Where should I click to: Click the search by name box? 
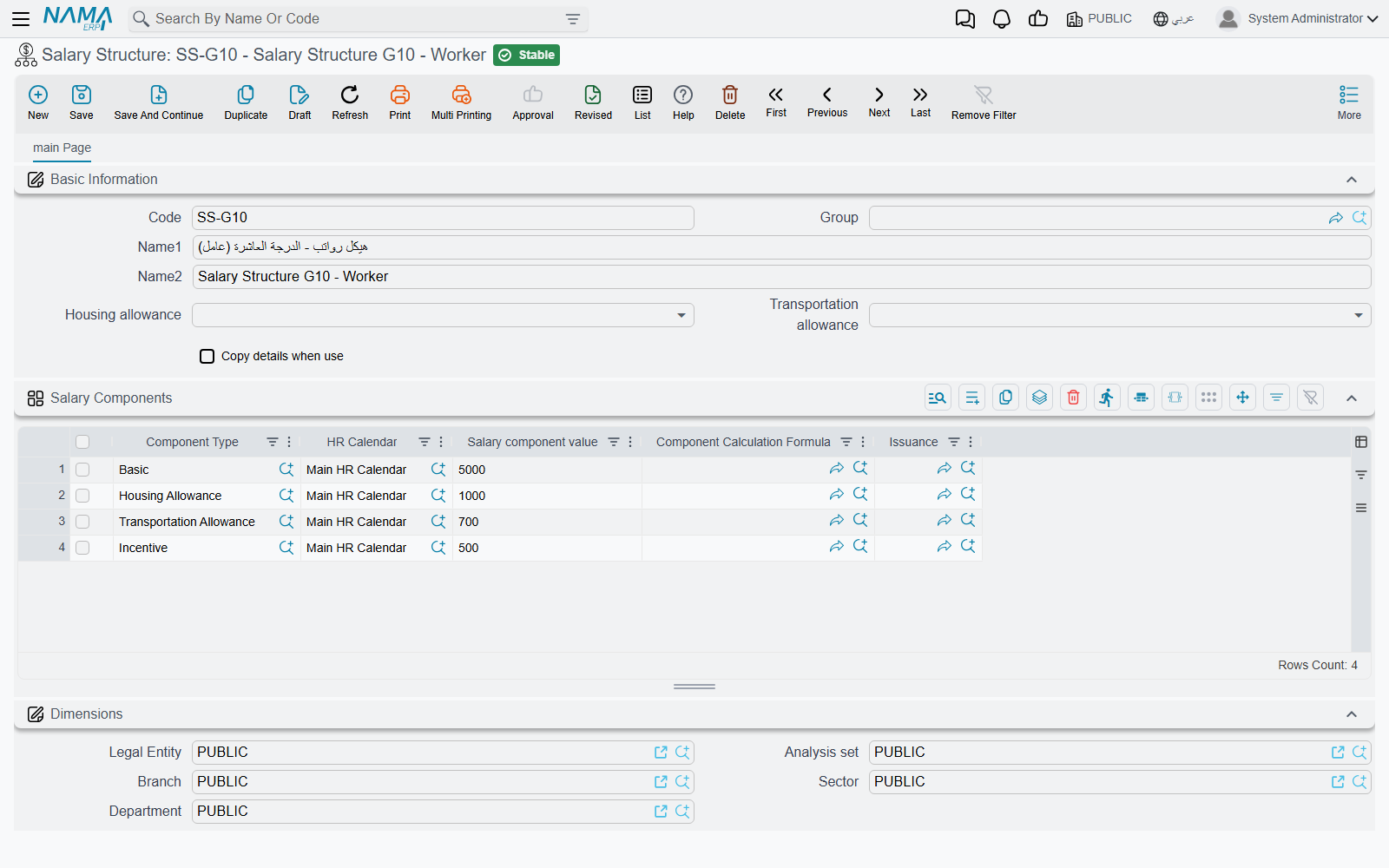pos(359,19)
